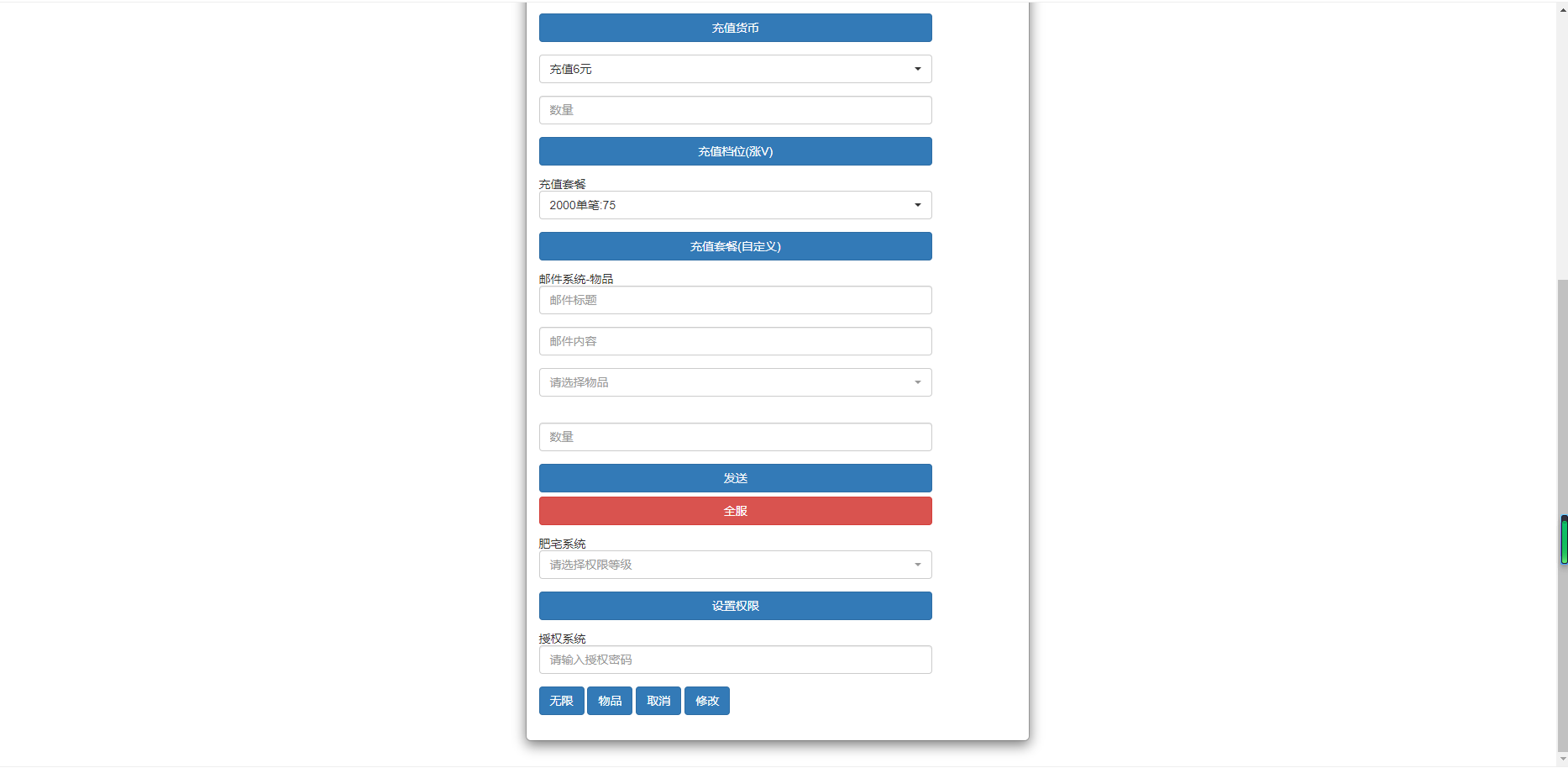Click the 无限 button
This screenshot has height=768, width=1568.
click(x=561, y=701)
